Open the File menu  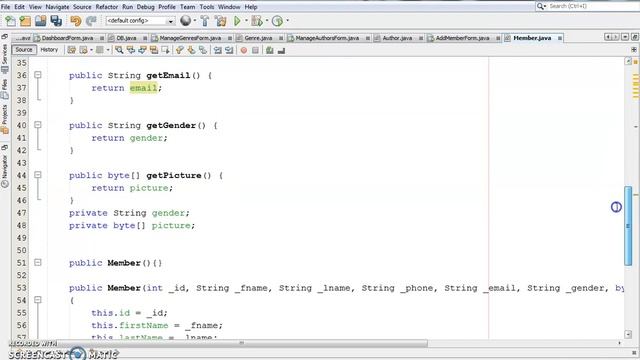tap(5, 7)
